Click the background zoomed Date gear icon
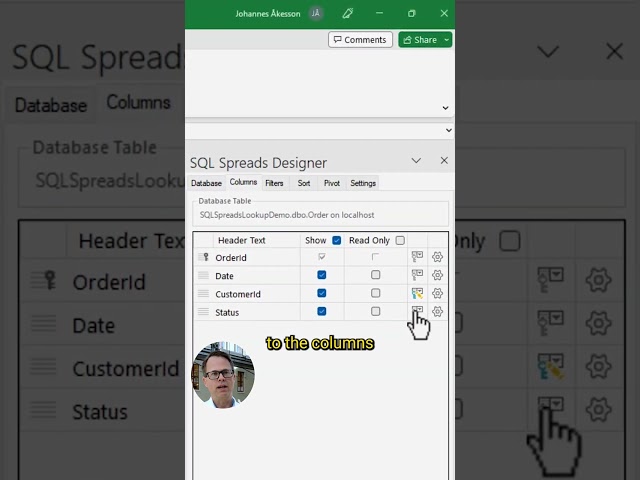This screenshot has width=640, height=480. tap(598, 323)
